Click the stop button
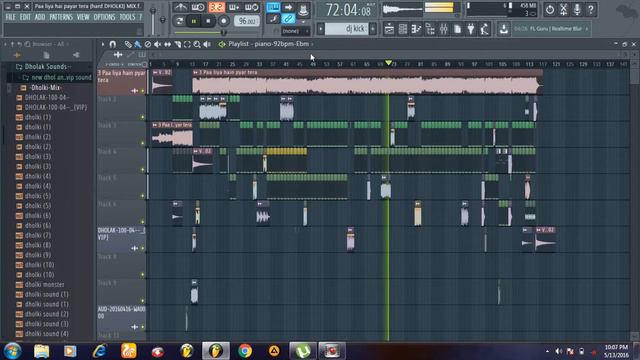 pos(208,21)
